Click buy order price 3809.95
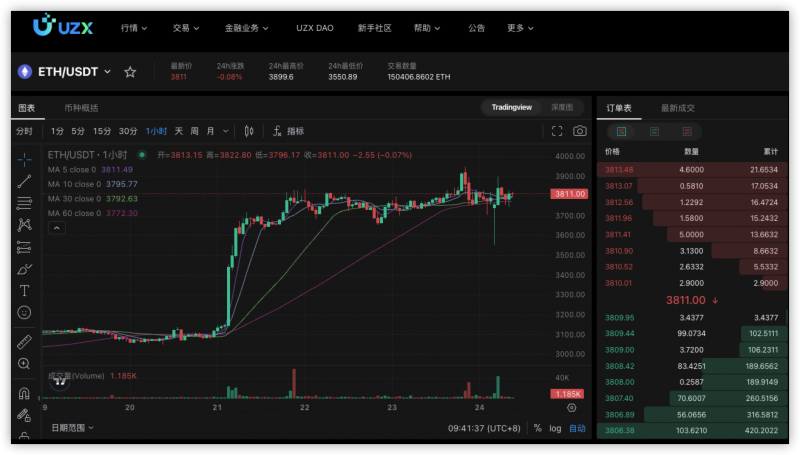The width and height of the screenshot is (800, 455). coord(619,317)
